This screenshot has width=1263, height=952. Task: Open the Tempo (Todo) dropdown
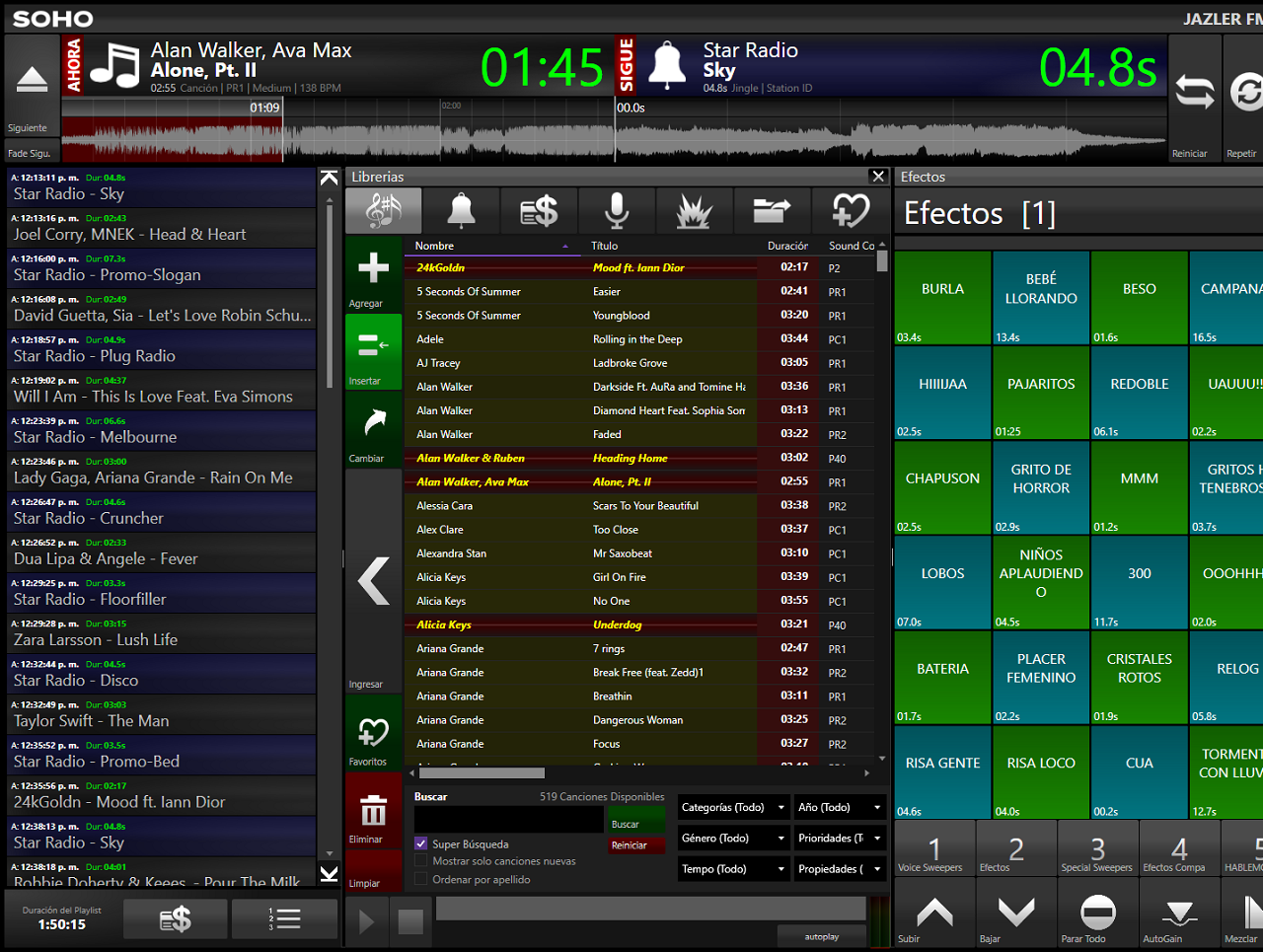(733, 869)
